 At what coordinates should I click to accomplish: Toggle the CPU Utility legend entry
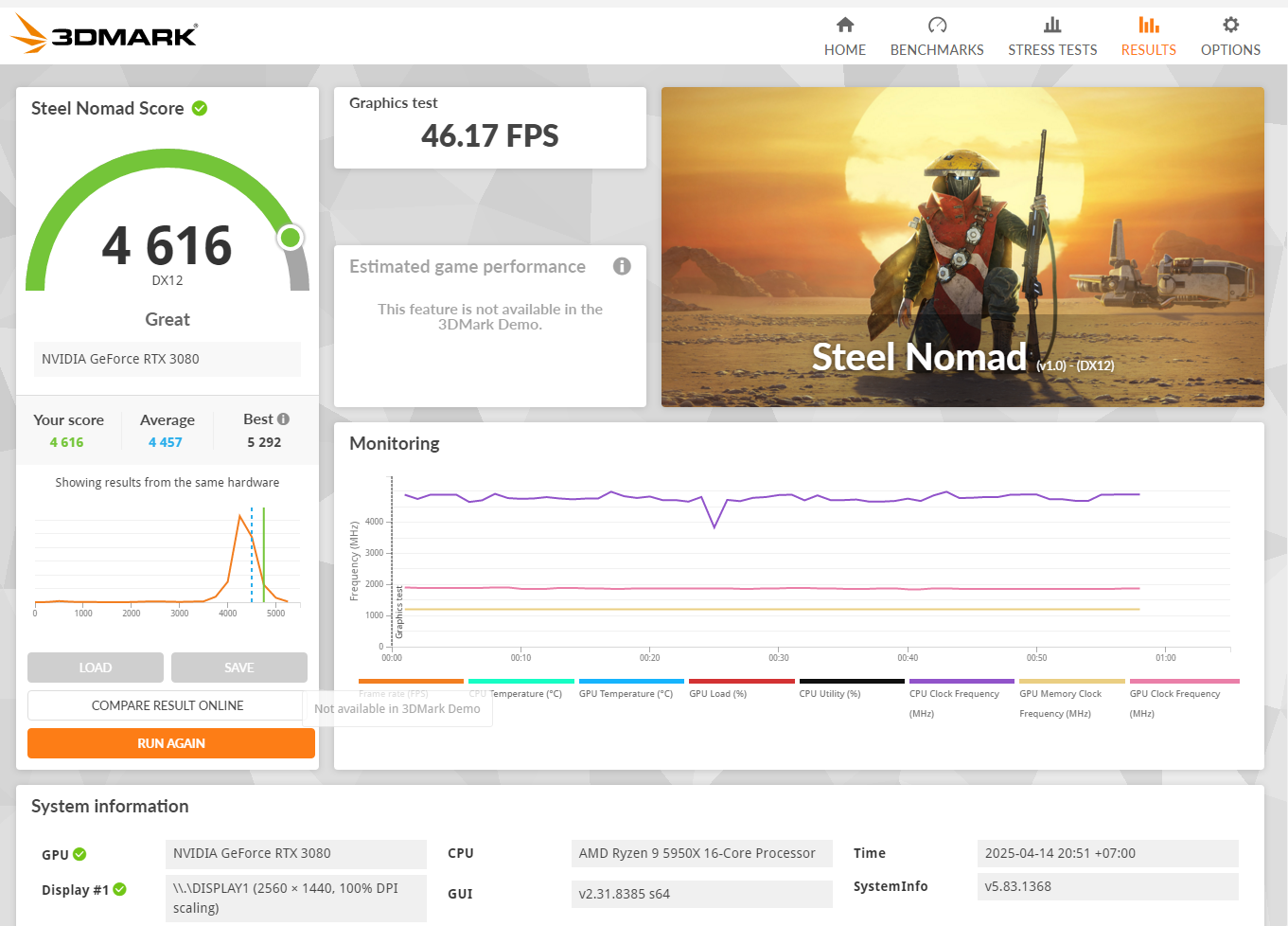(852, 689)
